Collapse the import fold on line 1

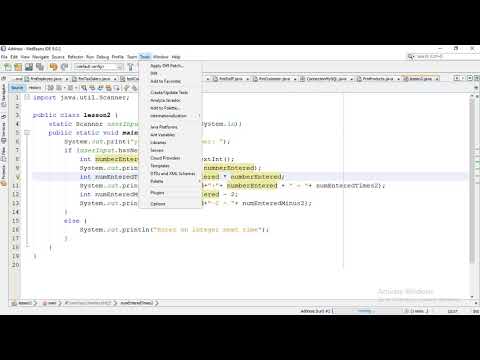pyautogui.click(x=27, y=97)
